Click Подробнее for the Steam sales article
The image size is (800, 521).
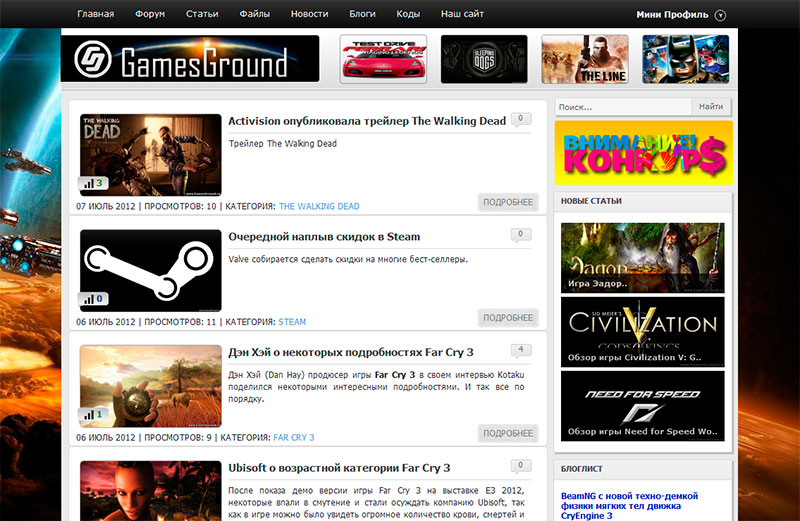point(508,317)
